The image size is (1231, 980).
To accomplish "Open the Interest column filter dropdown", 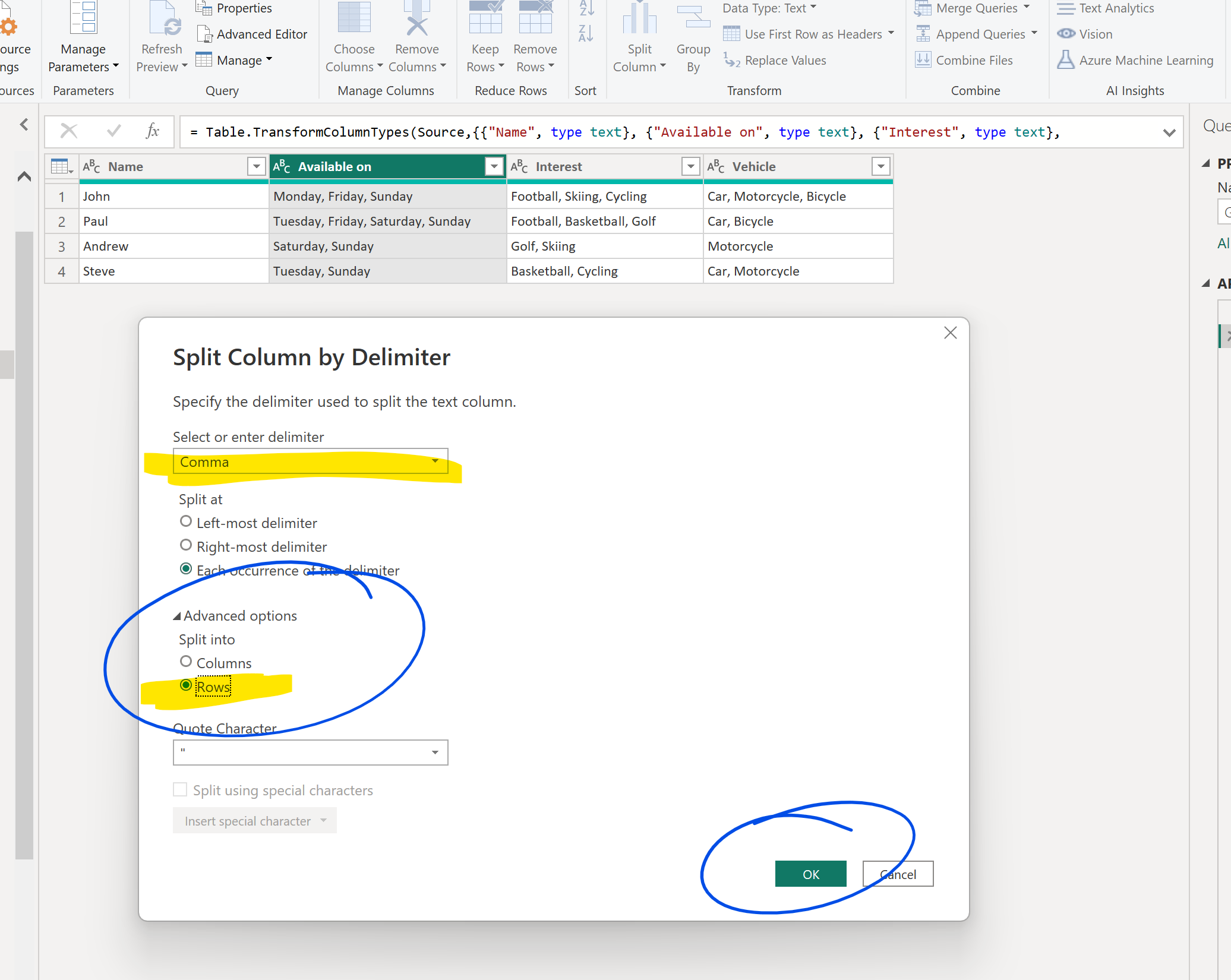I will point(690,167).
